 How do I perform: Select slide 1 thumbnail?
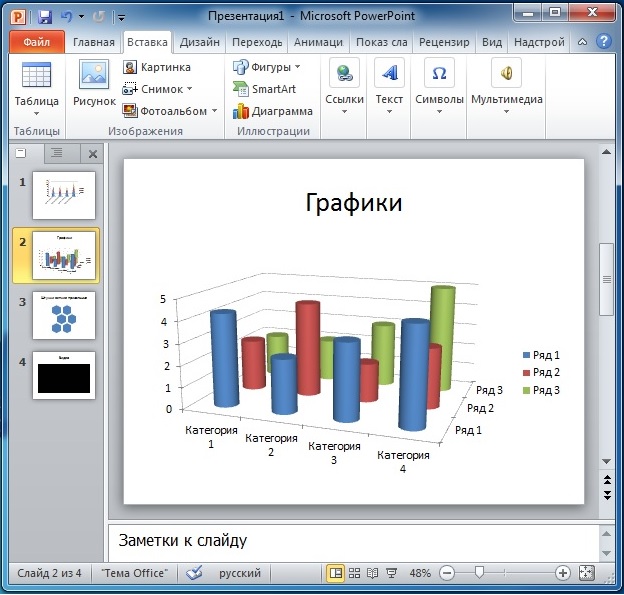point(64,195)
